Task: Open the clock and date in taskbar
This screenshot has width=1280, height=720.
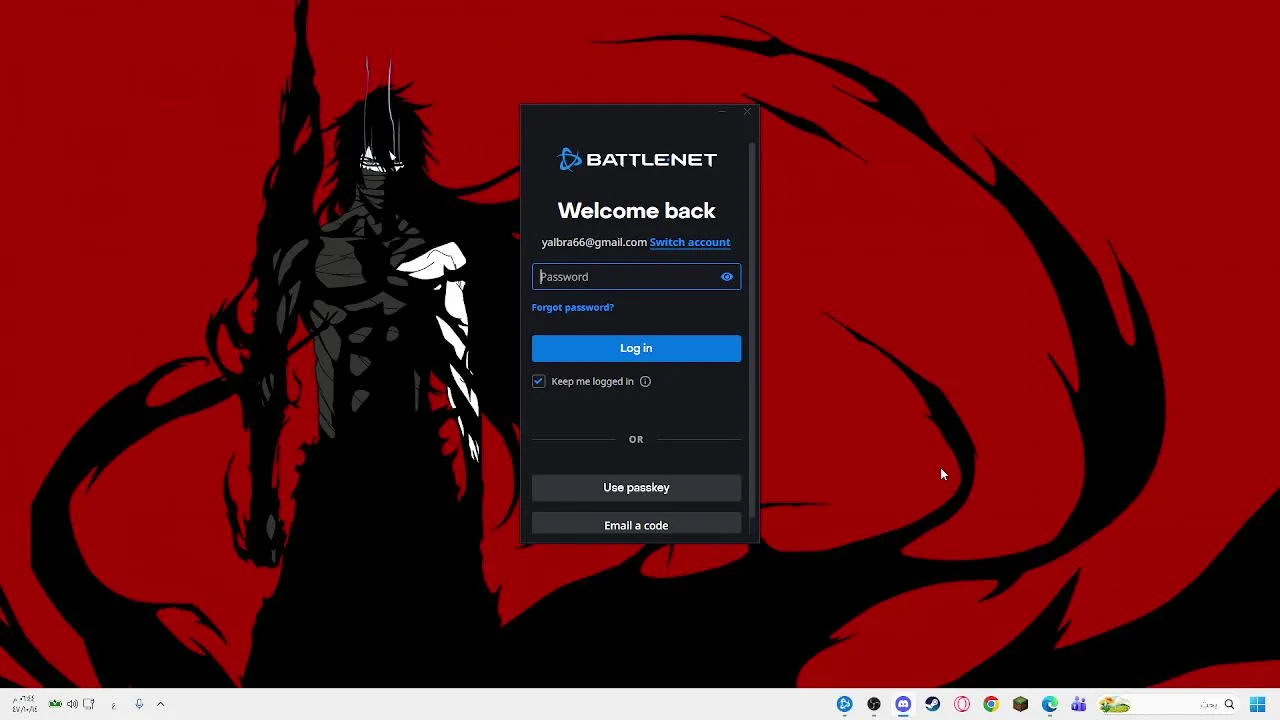Action: pos(25,704)
